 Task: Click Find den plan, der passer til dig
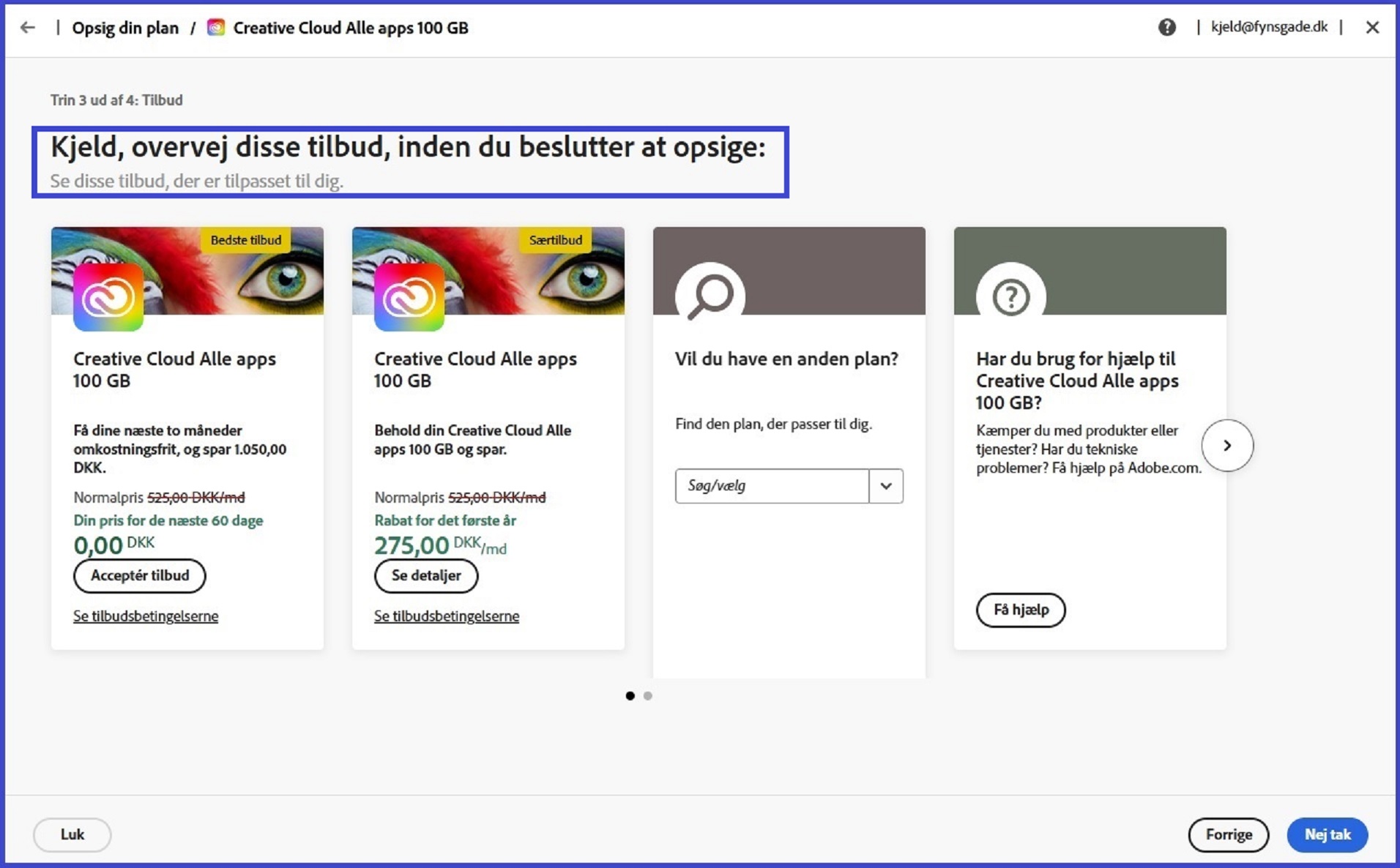tap(773, 424)
